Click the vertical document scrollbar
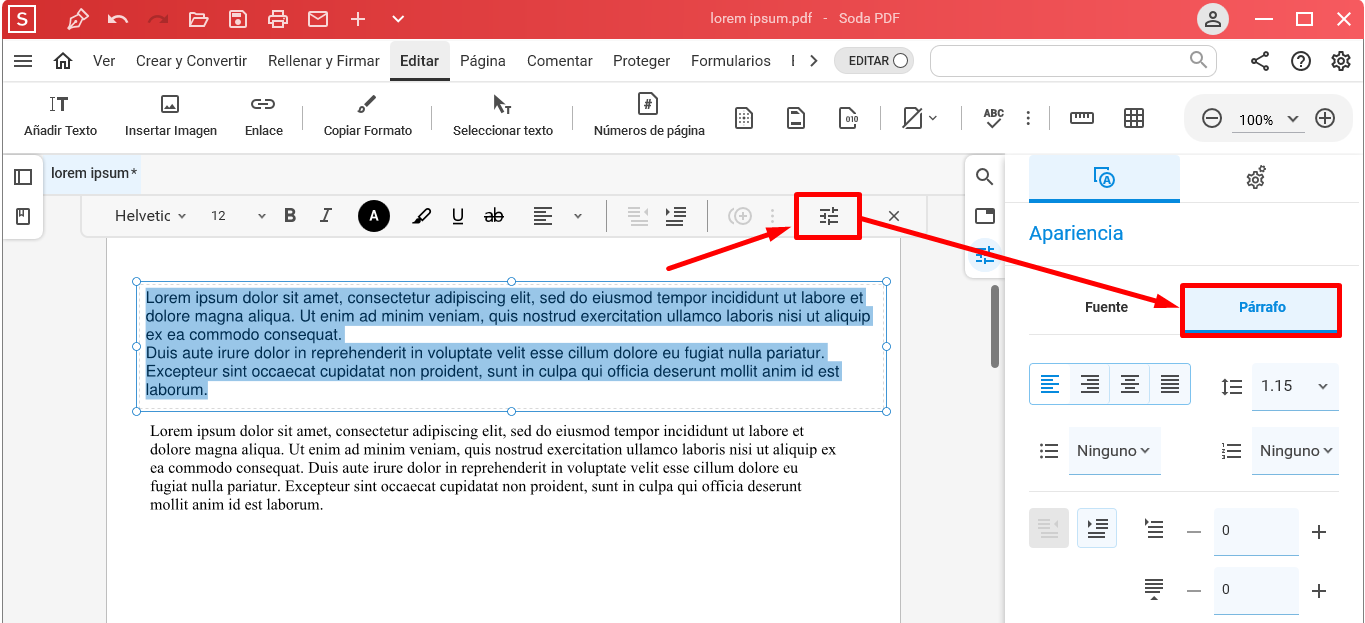 click(x=995, y=327)
